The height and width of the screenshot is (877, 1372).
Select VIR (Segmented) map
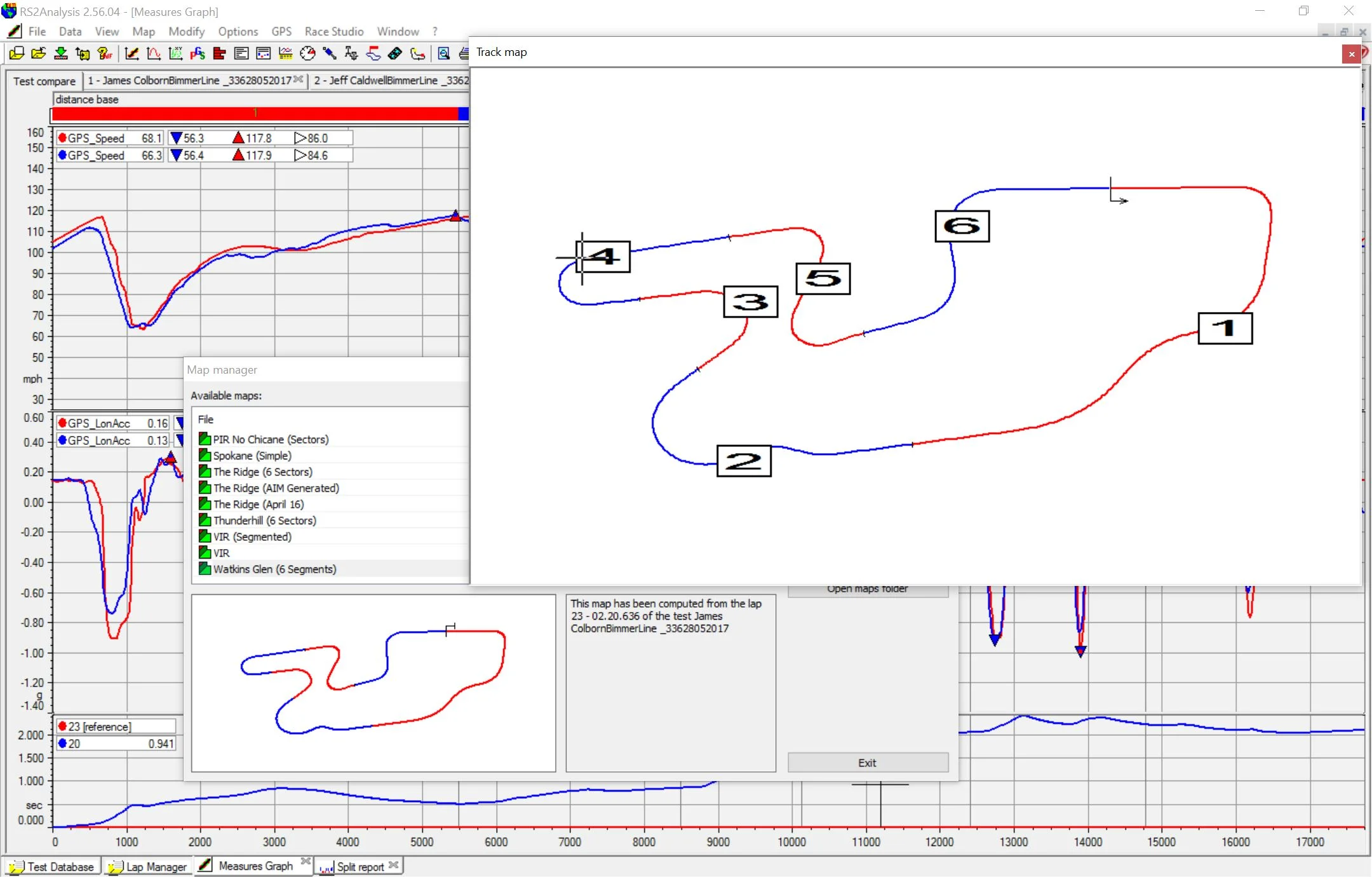coord(252,536)
